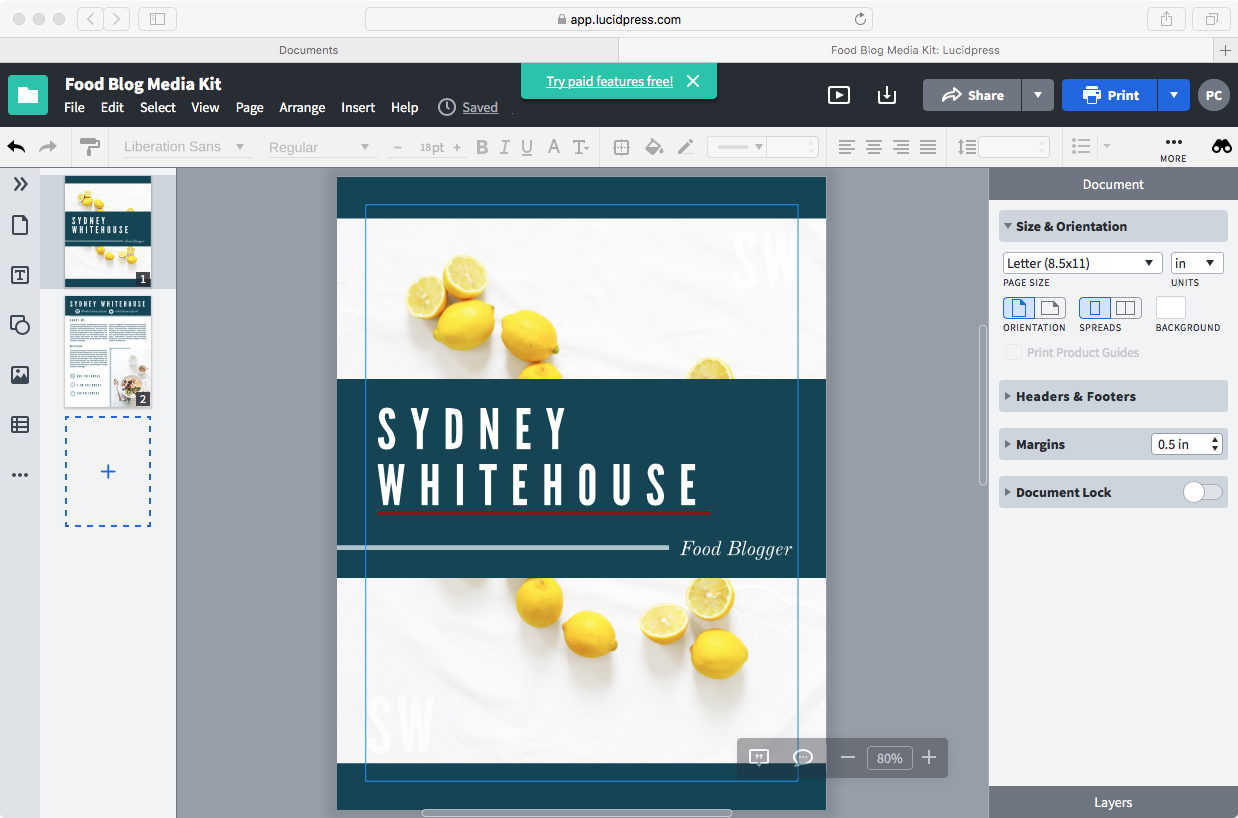Click the PC user account avatar

point(1214,95)
